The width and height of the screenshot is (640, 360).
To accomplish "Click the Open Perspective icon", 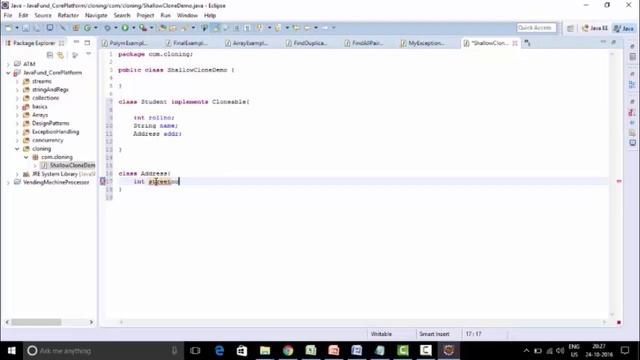I will pos(570,28).
